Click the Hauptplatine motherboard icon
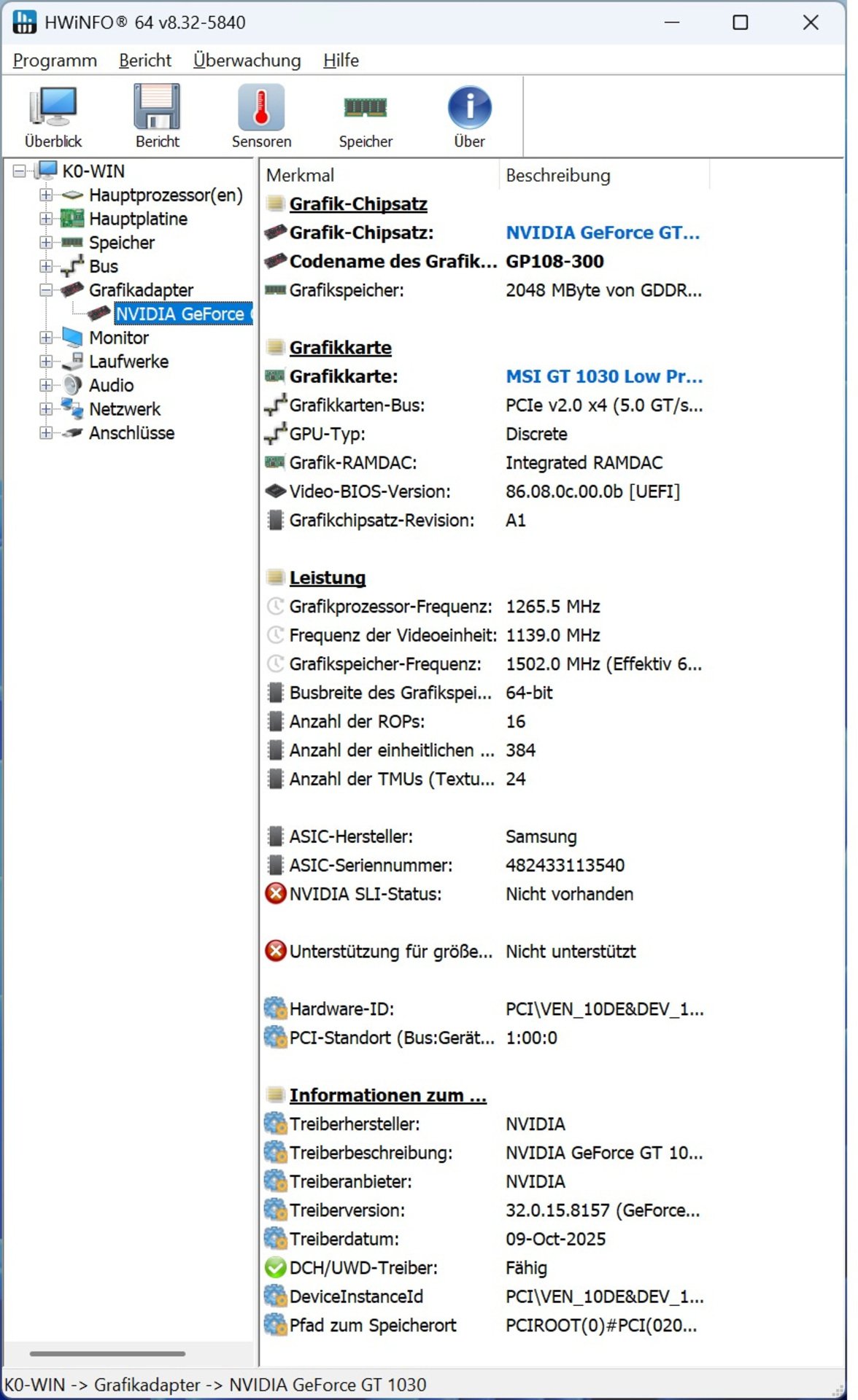The image size is (858, 1400). tap(72, 218)
